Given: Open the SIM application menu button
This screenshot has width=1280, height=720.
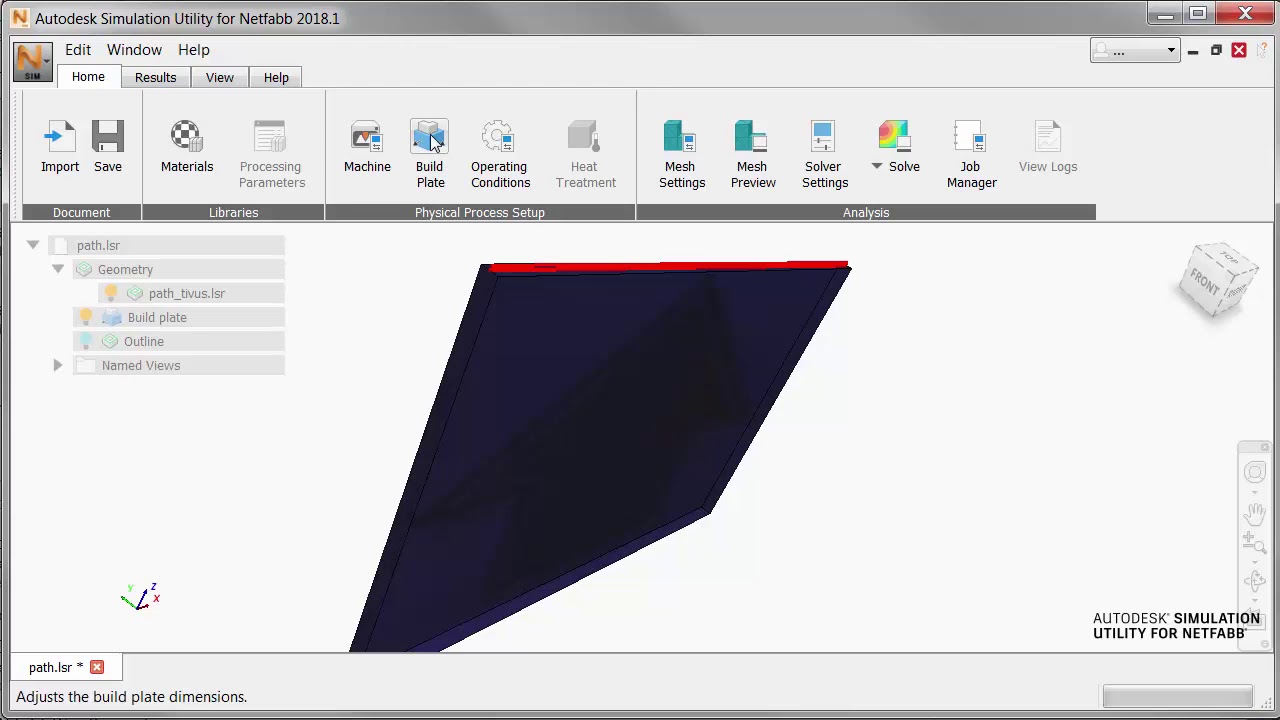Looking at the screenshot, I should pyautogui.click(x=33, y=62).
